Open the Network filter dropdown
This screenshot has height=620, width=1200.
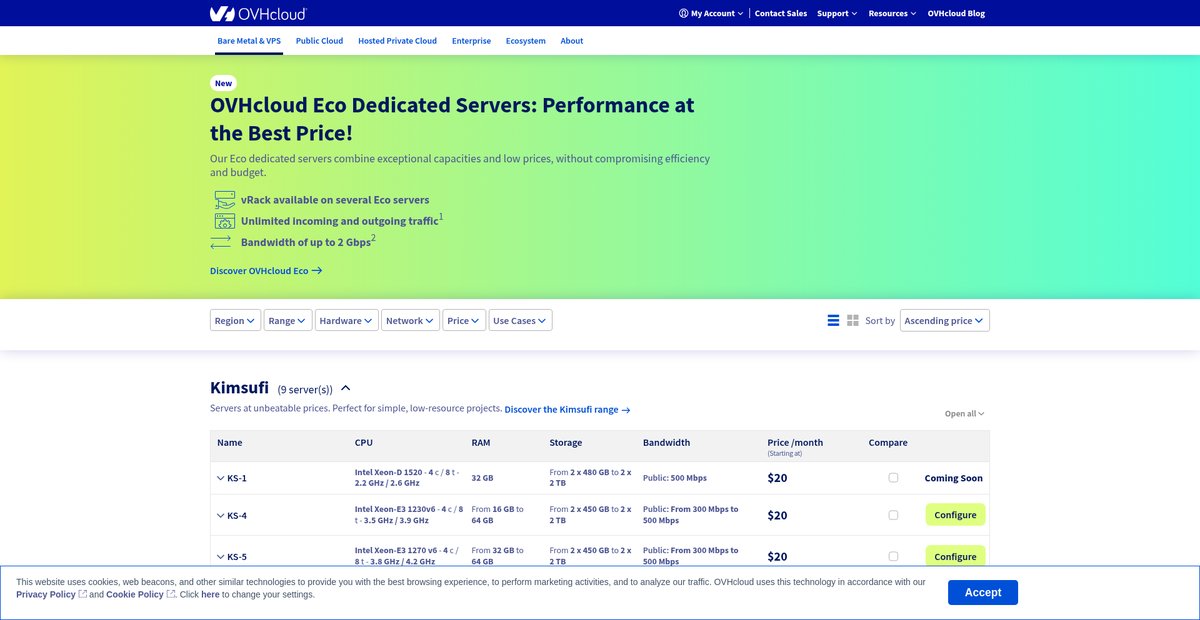click(x=410, y=320)
